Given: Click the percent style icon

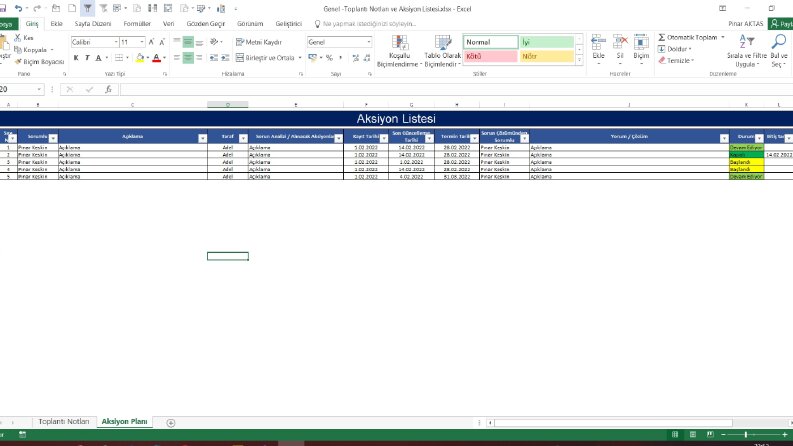Looking at the screenshot, I should pos(329,58).
